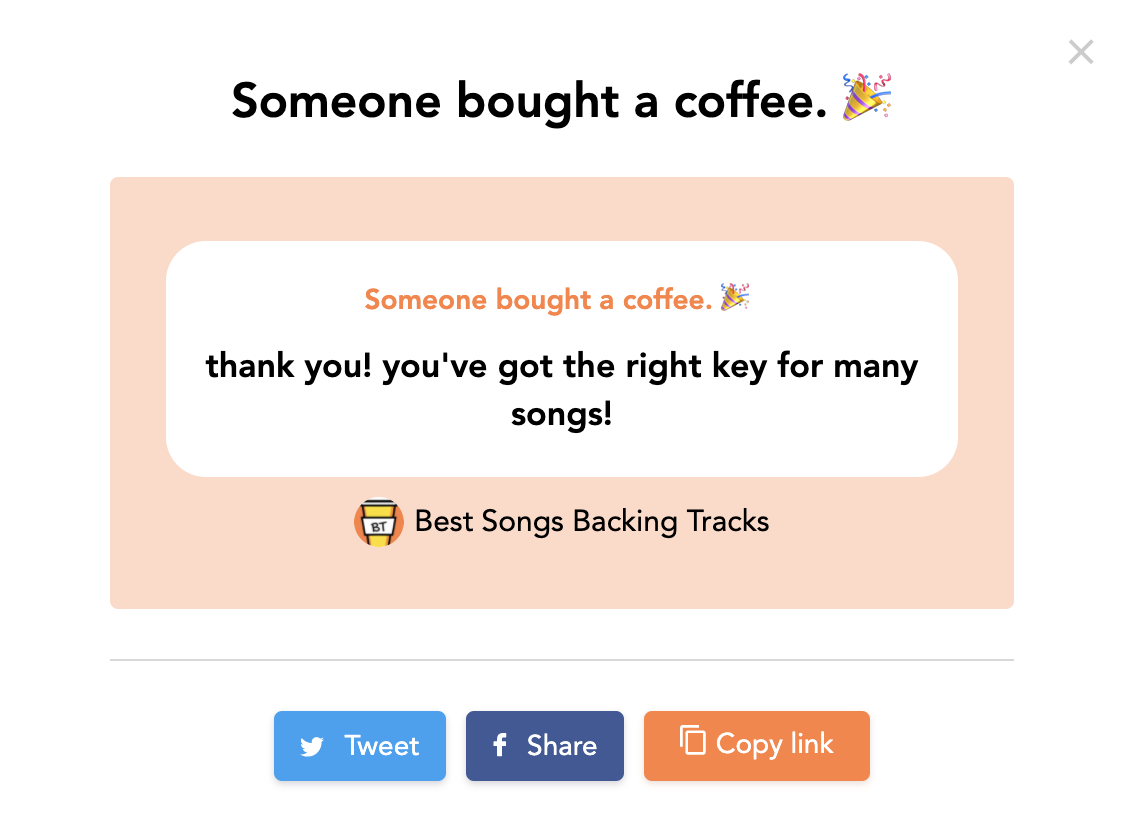1126x814 pixels.
Task: Click the word songs! in message
Action: (x=562, y=414)
